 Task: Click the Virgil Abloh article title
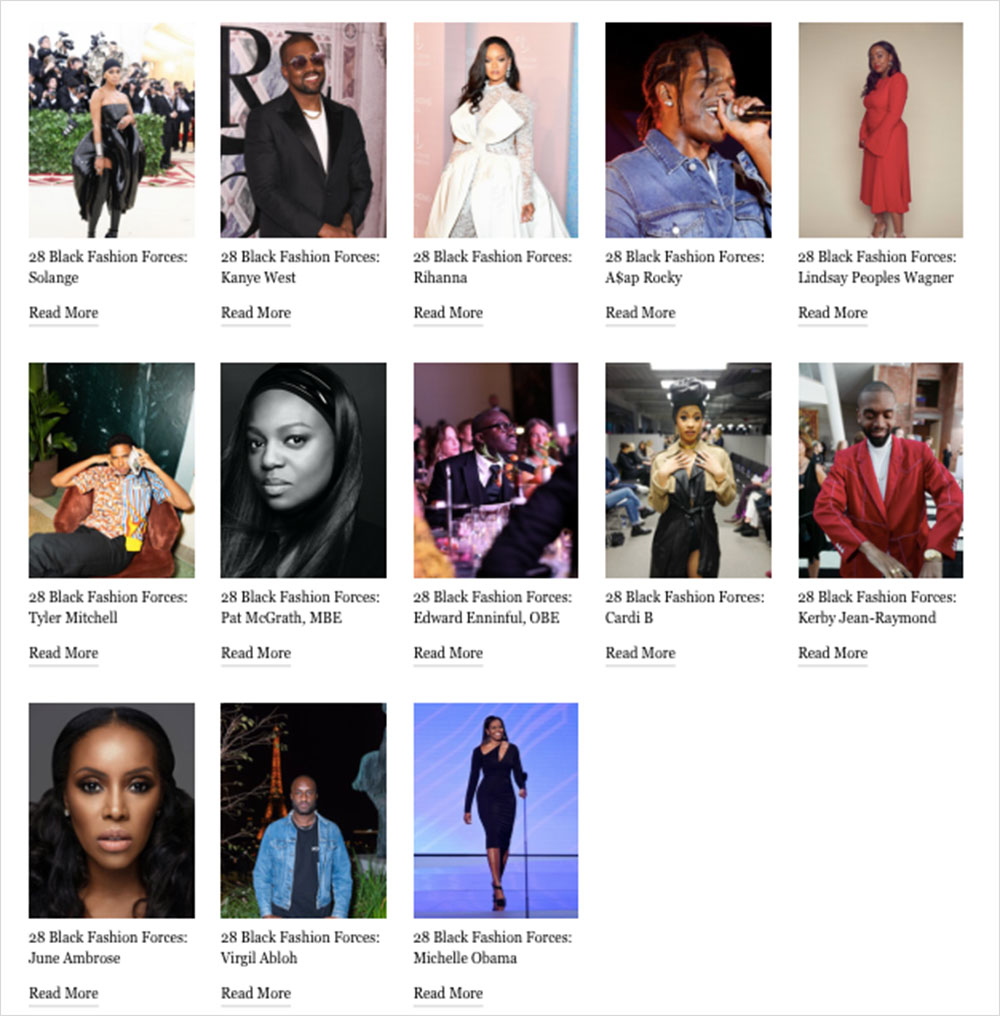pos(300,947)
